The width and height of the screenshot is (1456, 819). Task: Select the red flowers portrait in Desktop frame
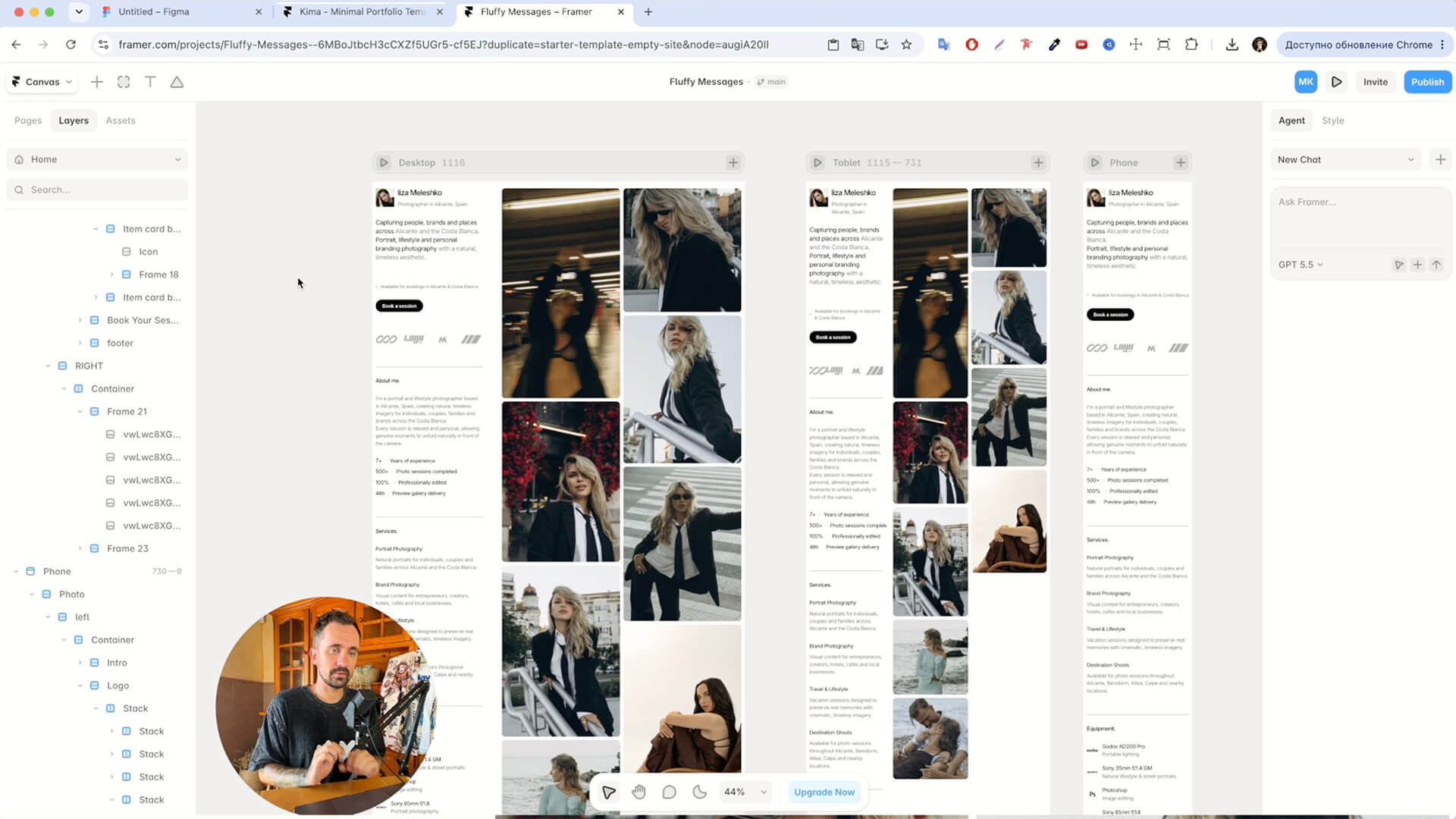click(x=560, y=482)
